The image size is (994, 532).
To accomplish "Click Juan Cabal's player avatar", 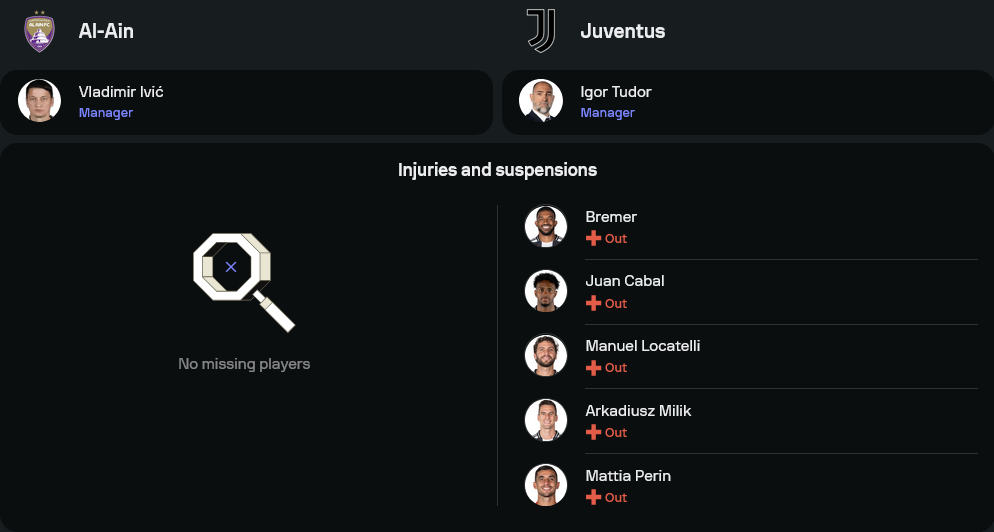I will coord(546,291).
